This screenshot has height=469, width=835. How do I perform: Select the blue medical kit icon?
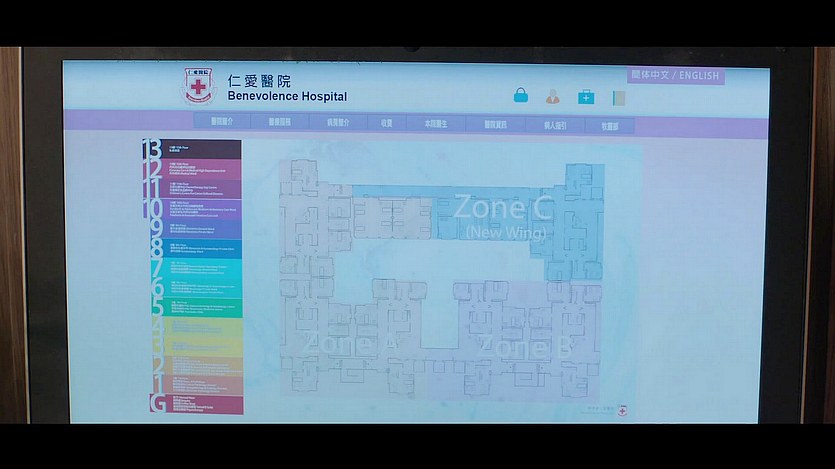[585, 97]
